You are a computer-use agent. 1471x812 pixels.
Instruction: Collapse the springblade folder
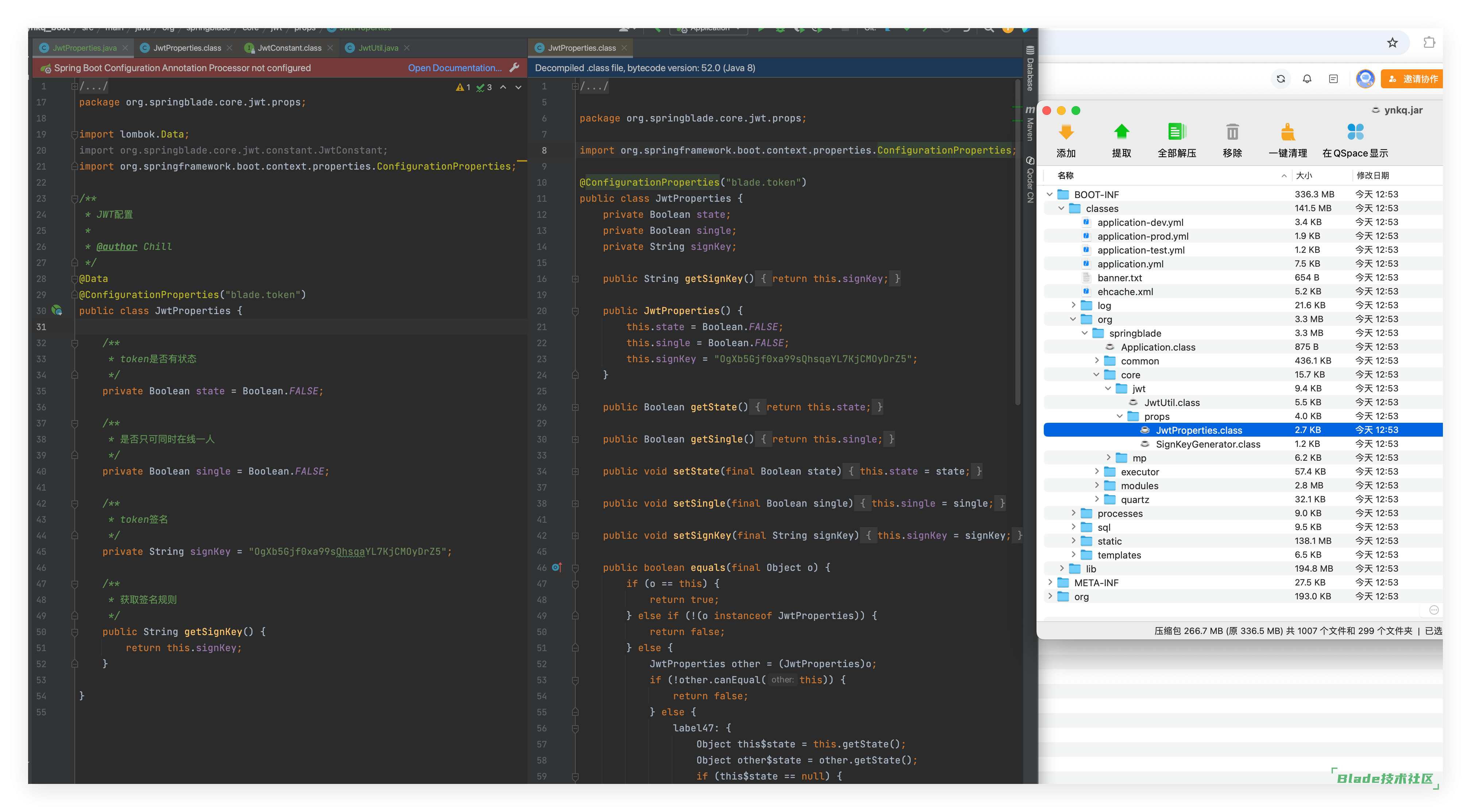click(1084, 333)
